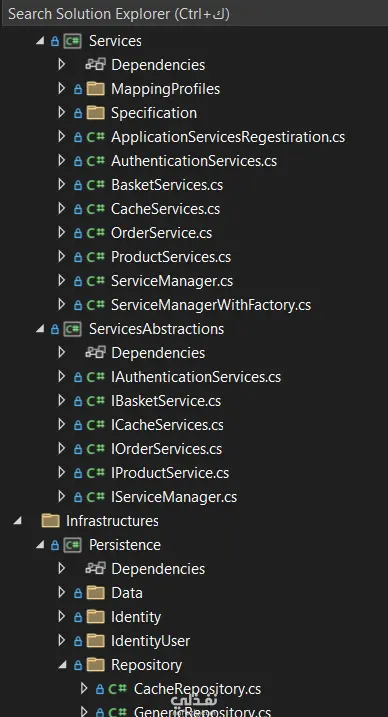Expand AuthenticationServices.cs node arrow
This screenshot has height=717, width=388.
point(62,161)
